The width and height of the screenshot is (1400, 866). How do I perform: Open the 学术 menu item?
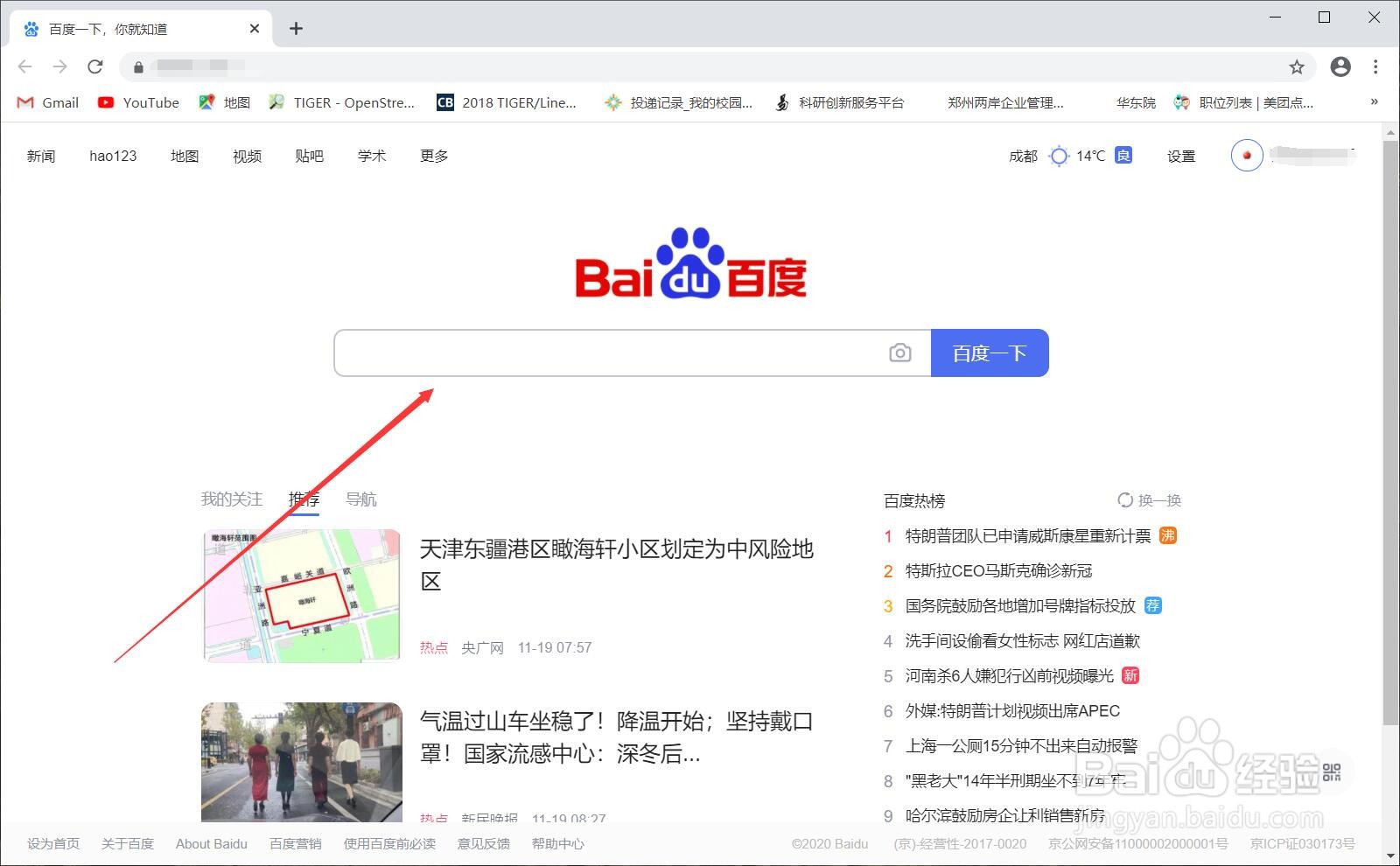[x=370, y=156]
